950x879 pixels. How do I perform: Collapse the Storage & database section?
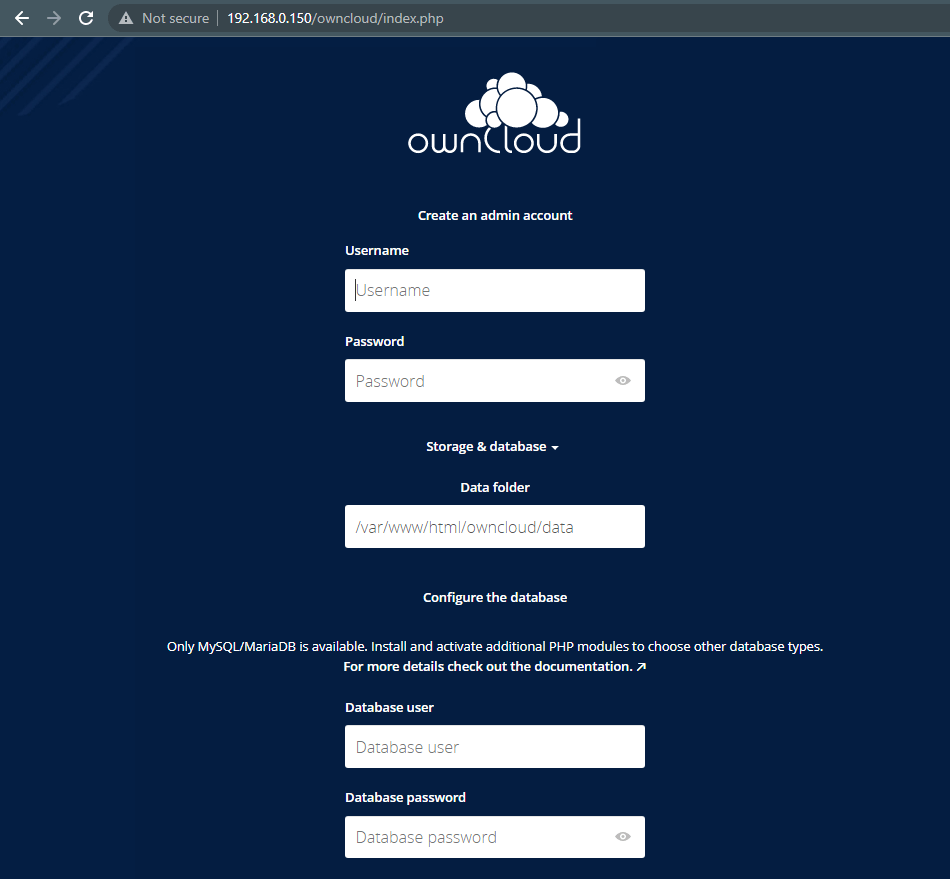(x=492, y=447)
